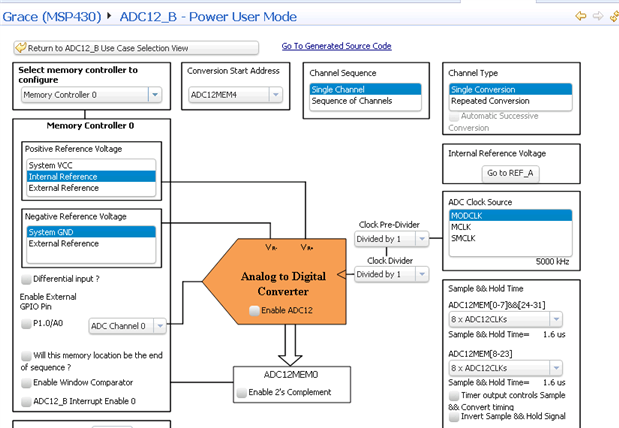Enable the Window Comparator checkbox
The width and height of the screenshot is (619, 428).
coord(26,383)
